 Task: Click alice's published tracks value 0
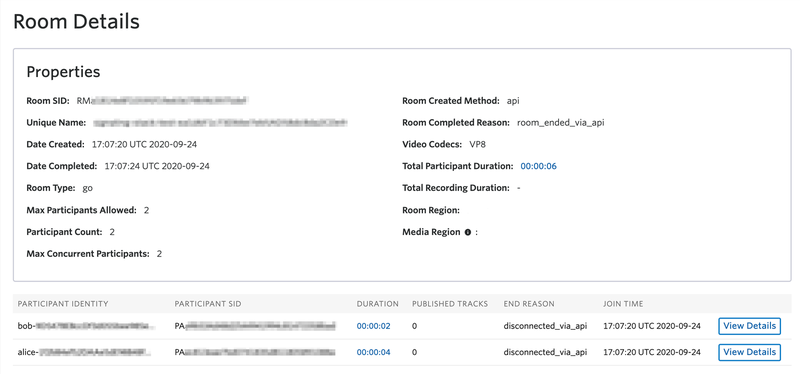point(414,352)
